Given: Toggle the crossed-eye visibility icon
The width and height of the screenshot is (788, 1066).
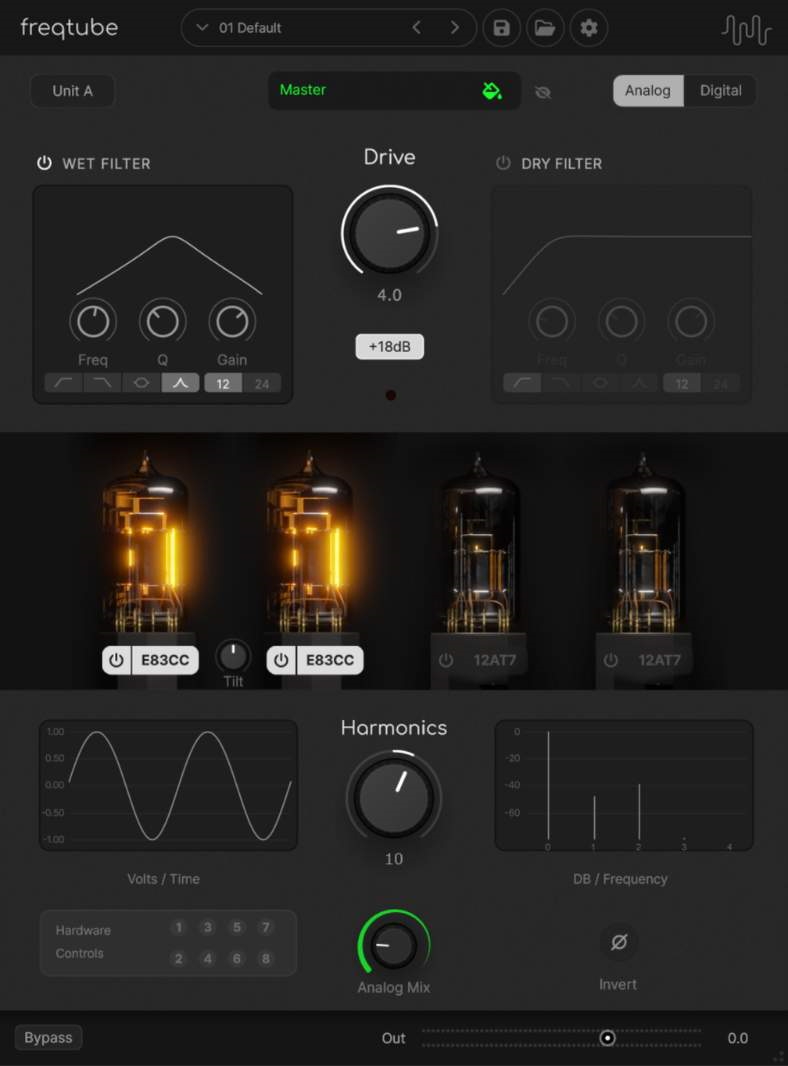Looking at the screenshot, I should 543,92.
